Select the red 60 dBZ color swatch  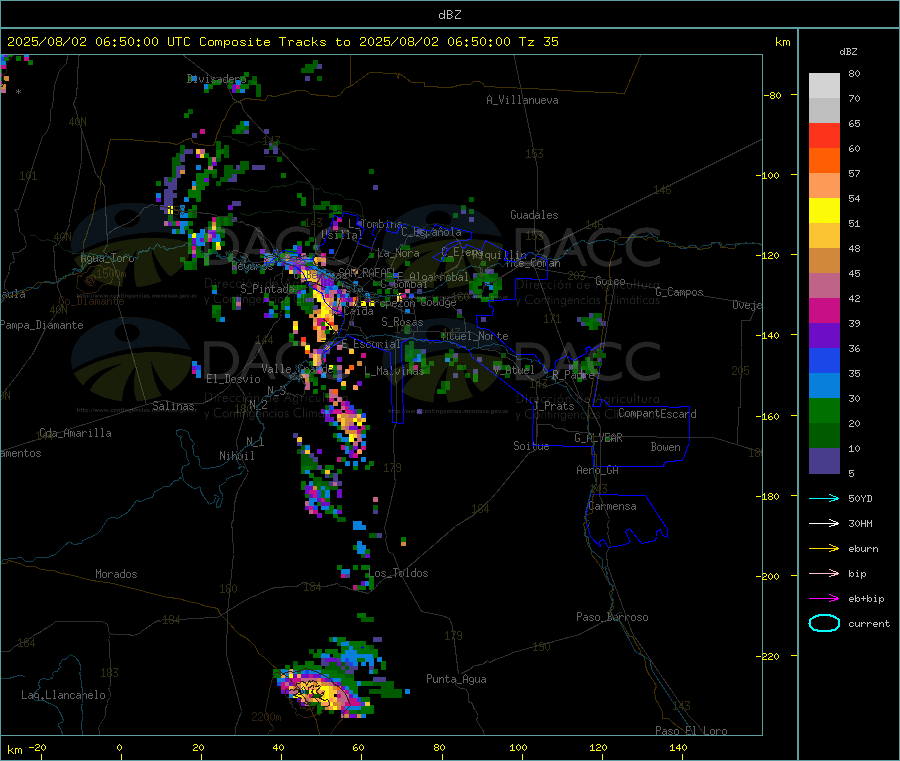[824, 135]
